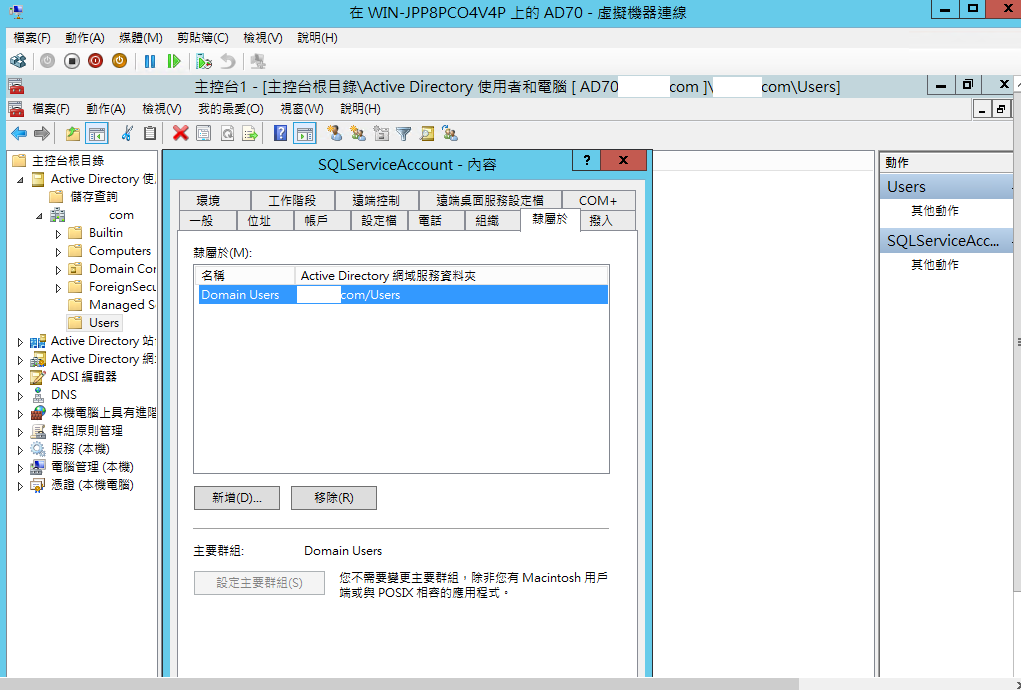Click the Export List icon
1021x690 pixels.
250,133
